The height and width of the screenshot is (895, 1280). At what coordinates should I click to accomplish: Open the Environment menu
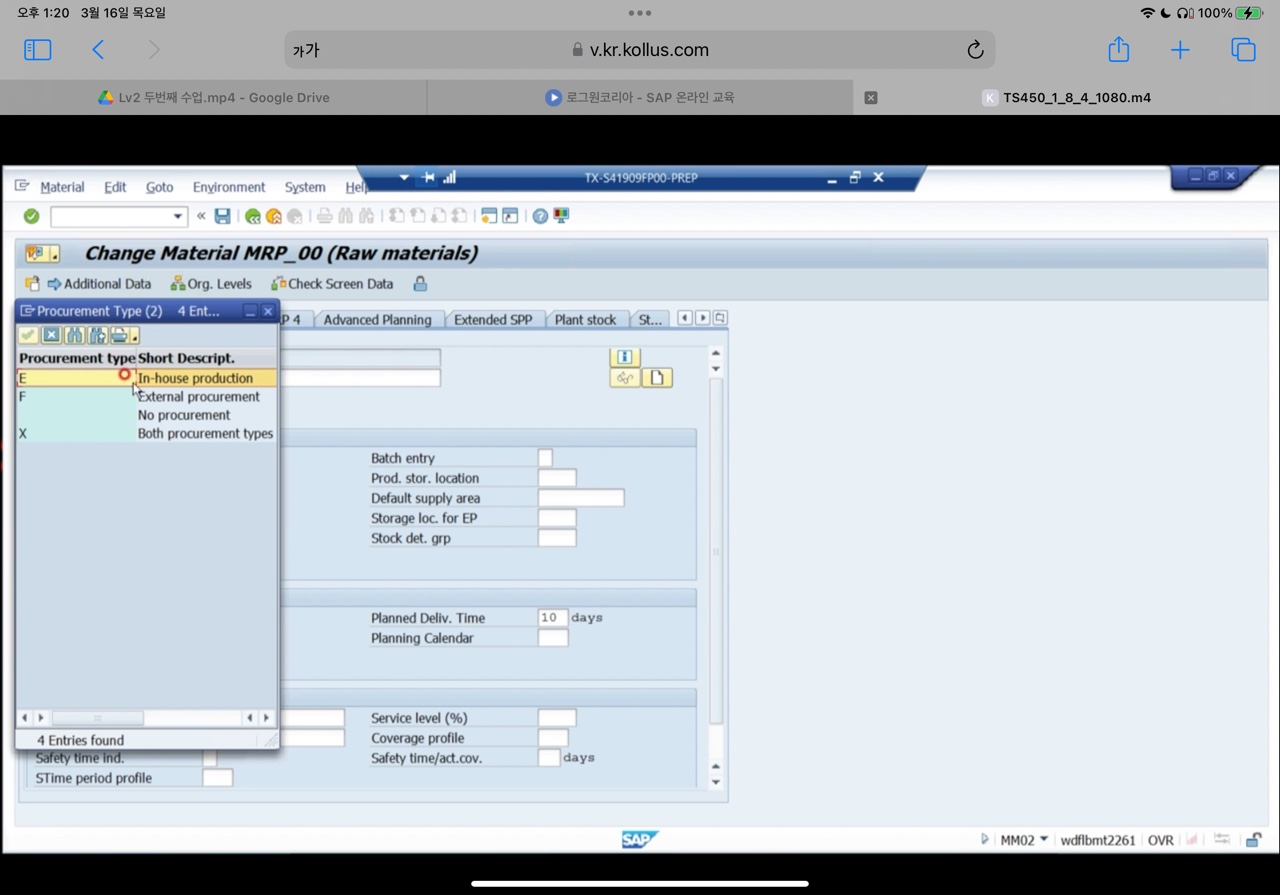point(229,187)
